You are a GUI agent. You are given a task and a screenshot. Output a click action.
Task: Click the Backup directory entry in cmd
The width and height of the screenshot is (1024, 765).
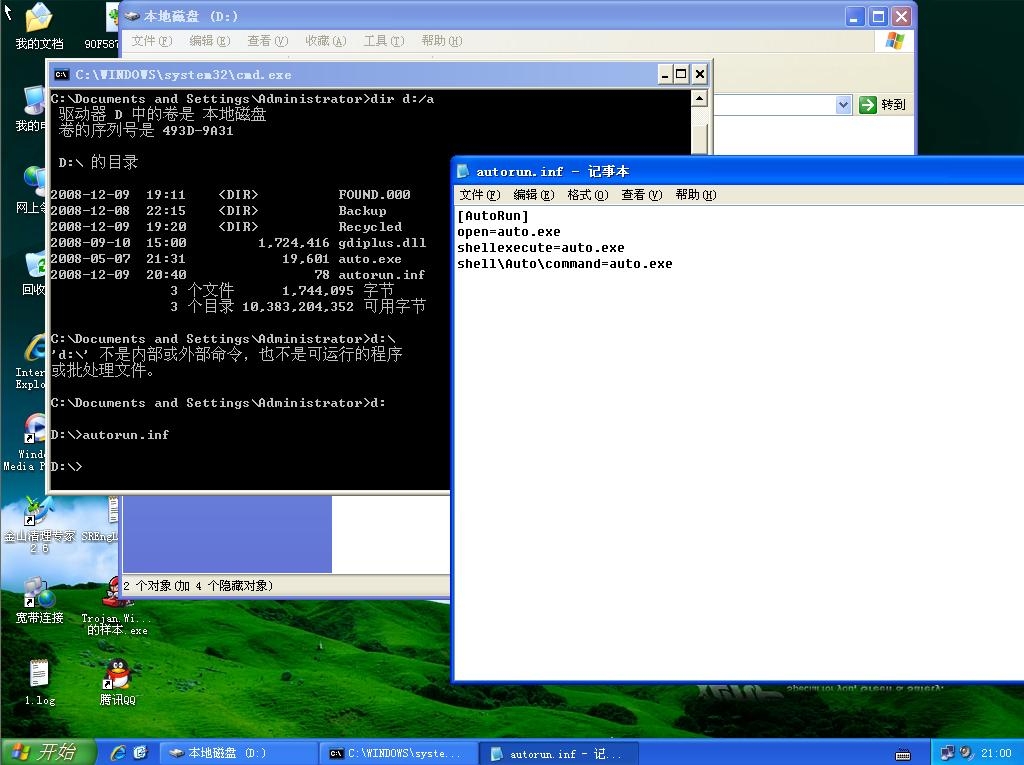coord(362,210)
